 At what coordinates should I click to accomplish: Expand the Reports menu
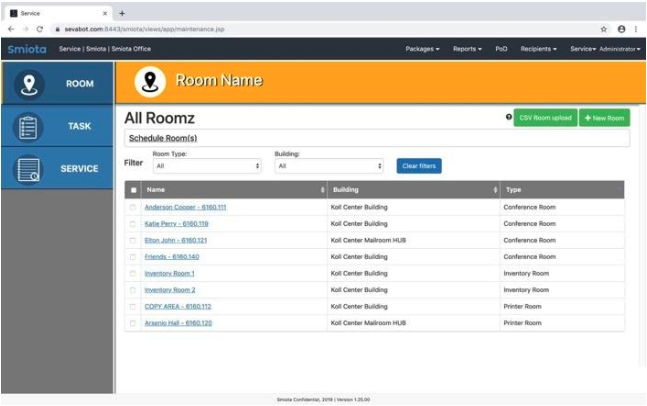[x=467, y=49]
